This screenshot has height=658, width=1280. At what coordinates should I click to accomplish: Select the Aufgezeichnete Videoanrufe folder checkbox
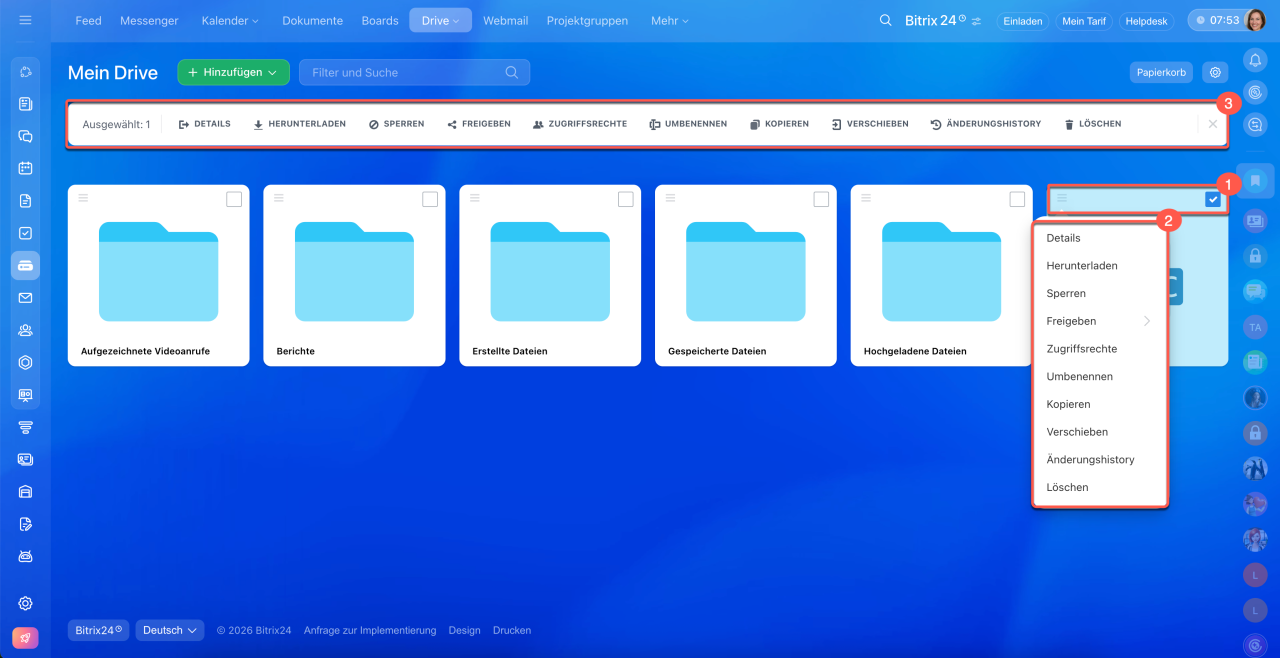[234, 199]
